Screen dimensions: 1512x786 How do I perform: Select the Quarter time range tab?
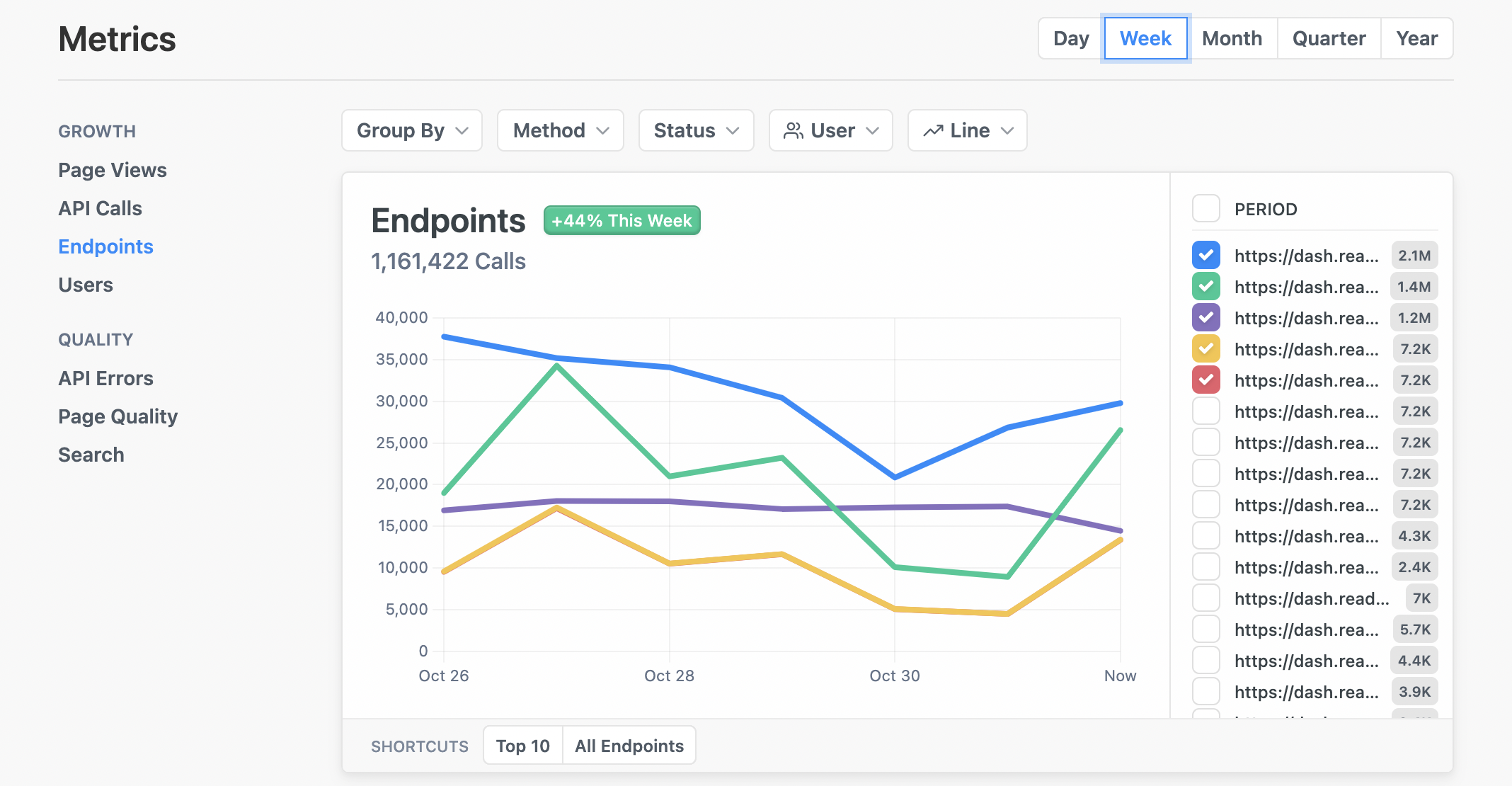(1329, 38)
